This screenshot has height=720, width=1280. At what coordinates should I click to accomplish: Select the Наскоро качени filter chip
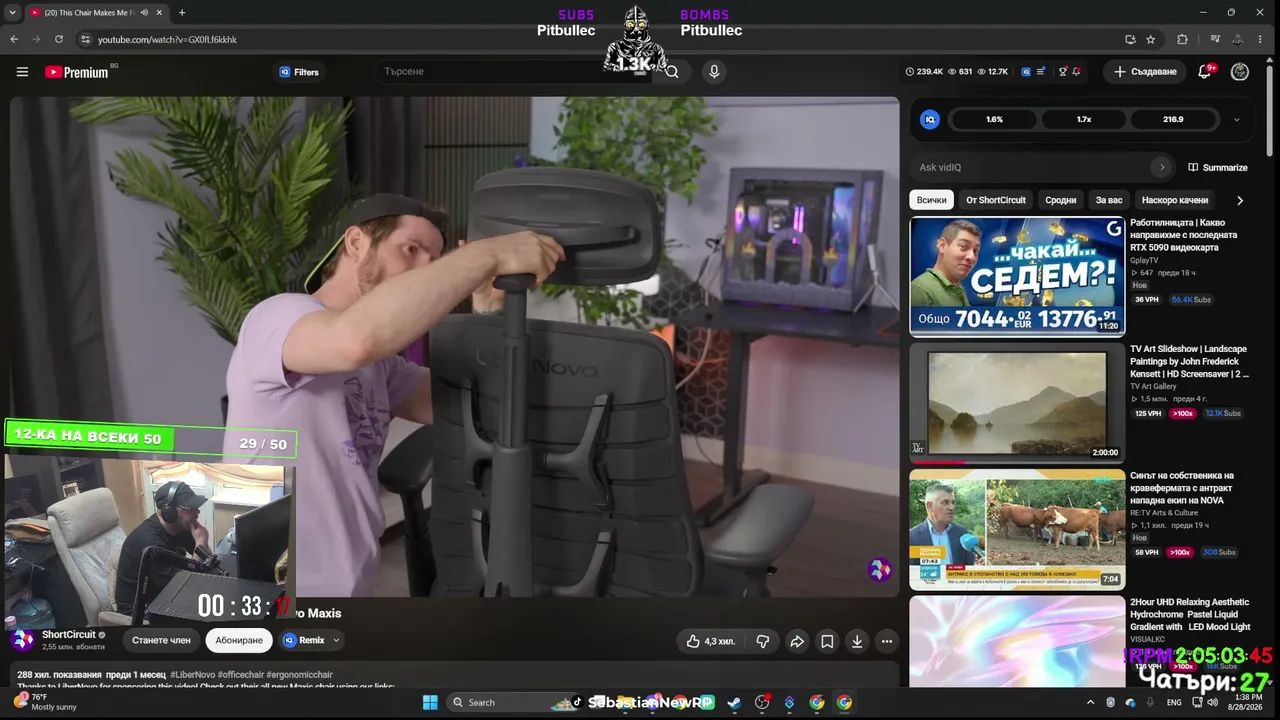coord(1175,200)
